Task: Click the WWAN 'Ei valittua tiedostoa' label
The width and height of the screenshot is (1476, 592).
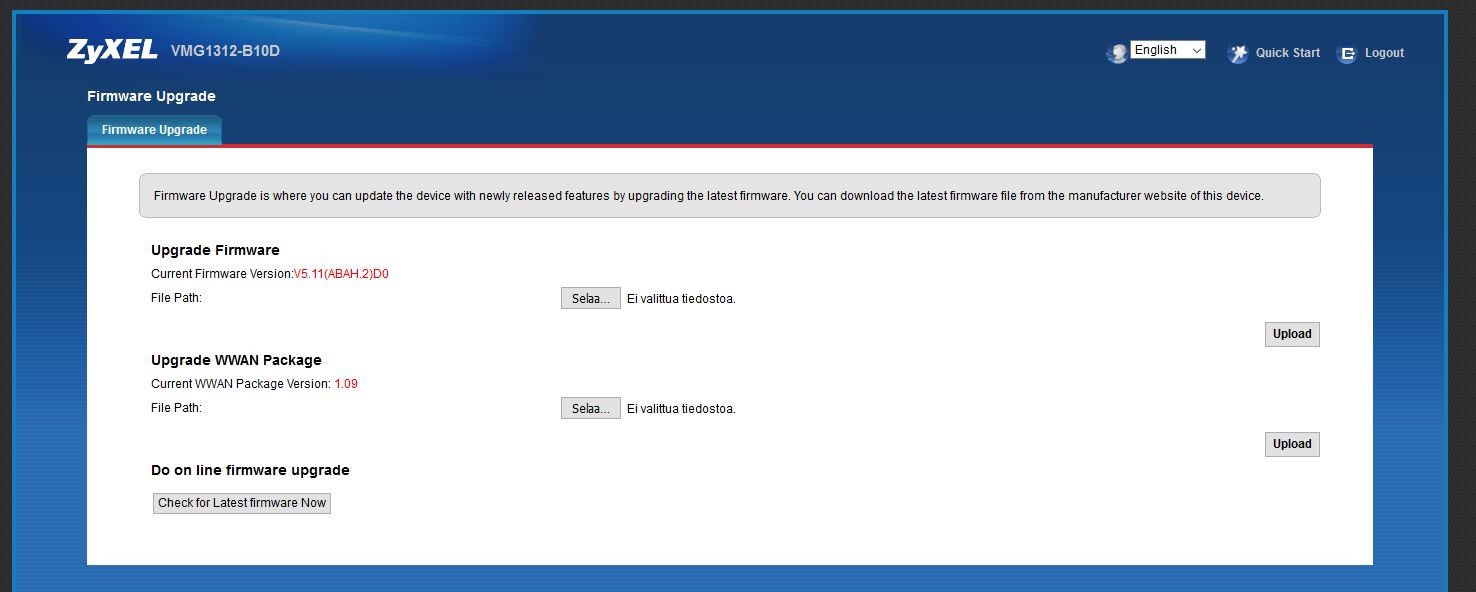Action: click(x=680, y=408)
